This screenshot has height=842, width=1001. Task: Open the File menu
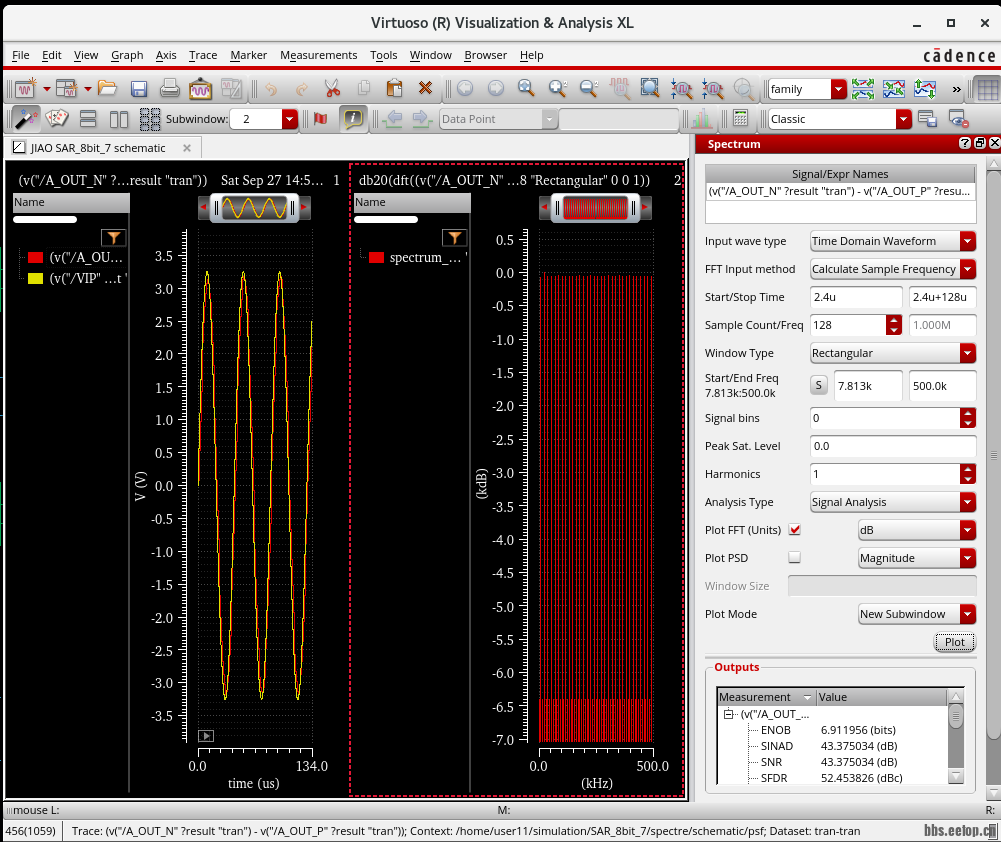pyautogui.click(x=20, y=55)
